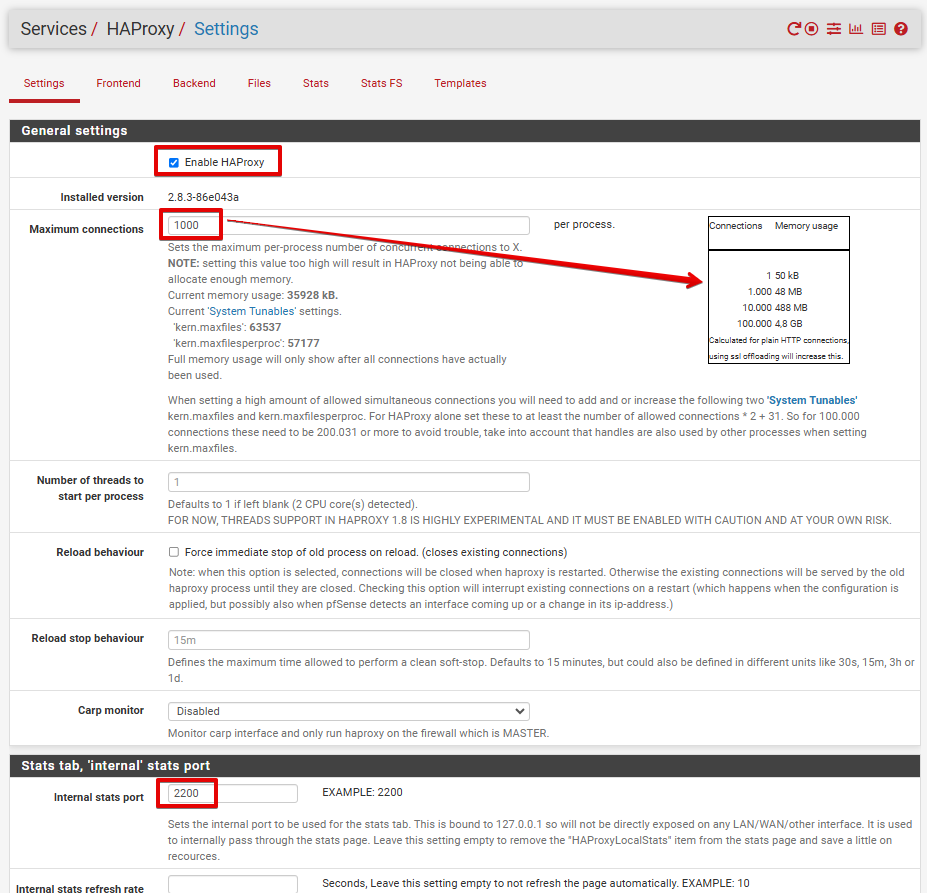This screenshot has height=893, width=927.
Task: Click the restart service icon
Action: coord(794,29)
